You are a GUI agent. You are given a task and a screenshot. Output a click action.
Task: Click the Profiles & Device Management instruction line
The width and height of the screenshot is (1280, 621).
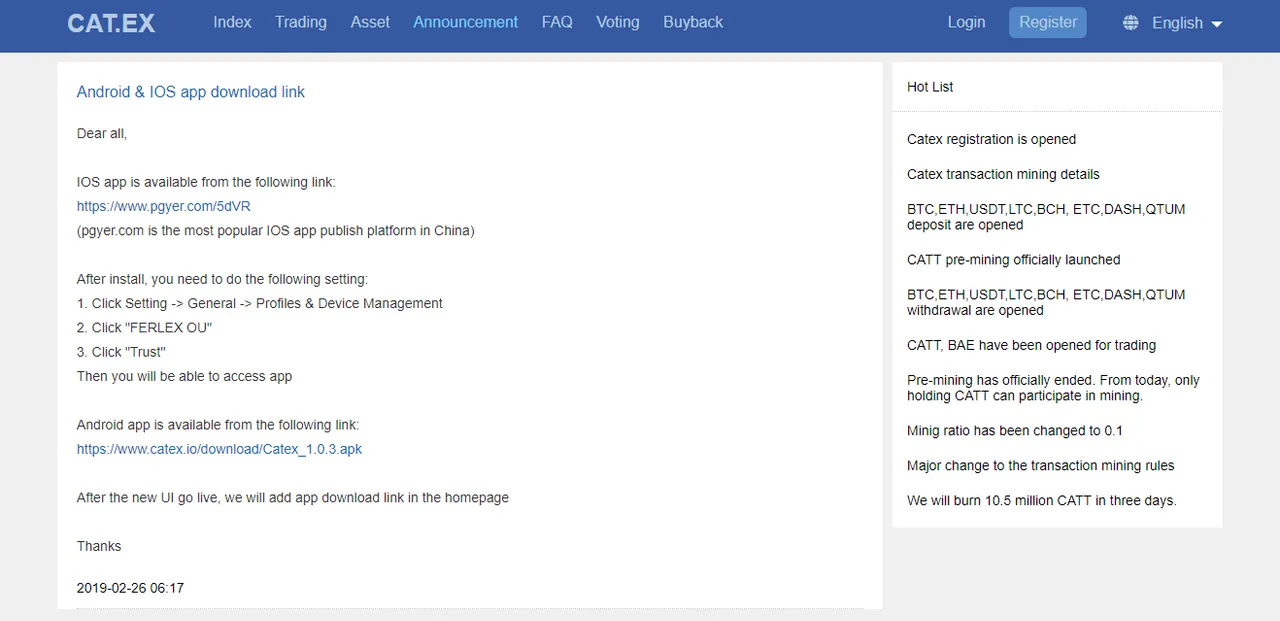260,304
